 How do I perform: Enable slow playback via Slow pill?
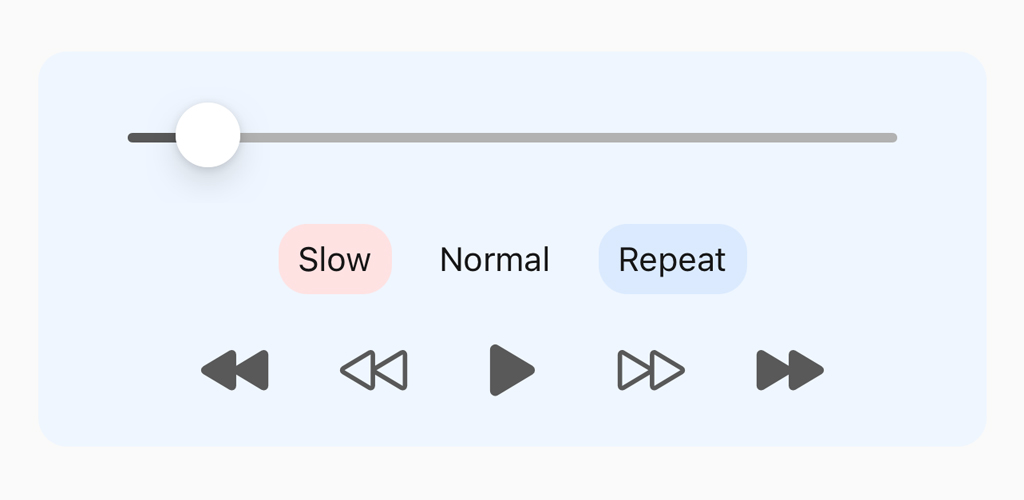(335, 259)
